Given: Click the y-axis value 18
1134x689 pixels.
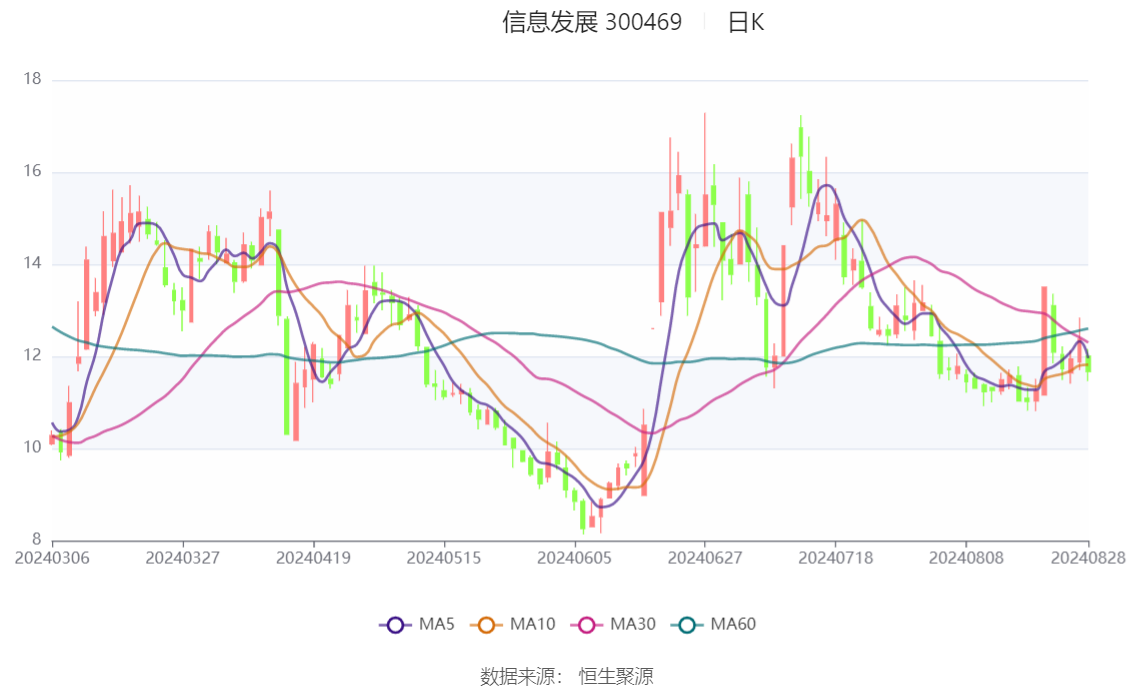Looking at the screenshot, I should [x=33, y=79].
